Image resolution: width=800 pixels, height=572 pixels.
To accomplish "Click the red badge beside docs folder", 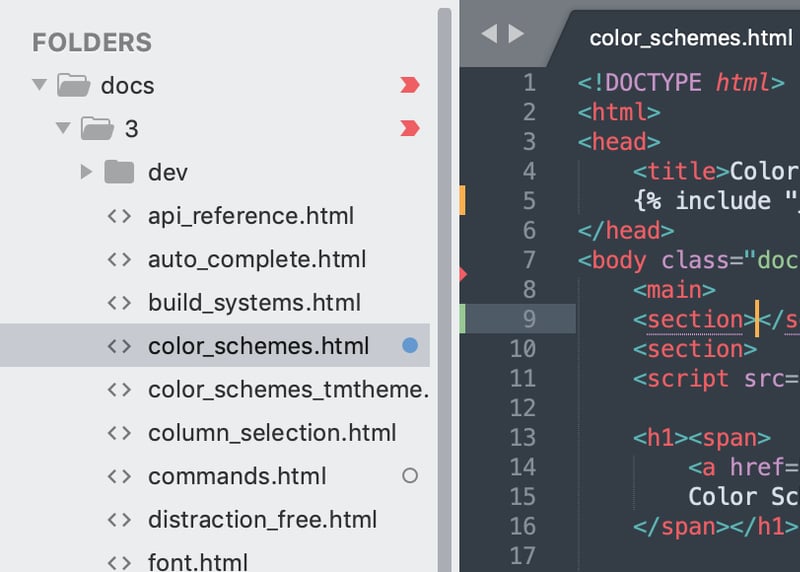I will (410, 85).
